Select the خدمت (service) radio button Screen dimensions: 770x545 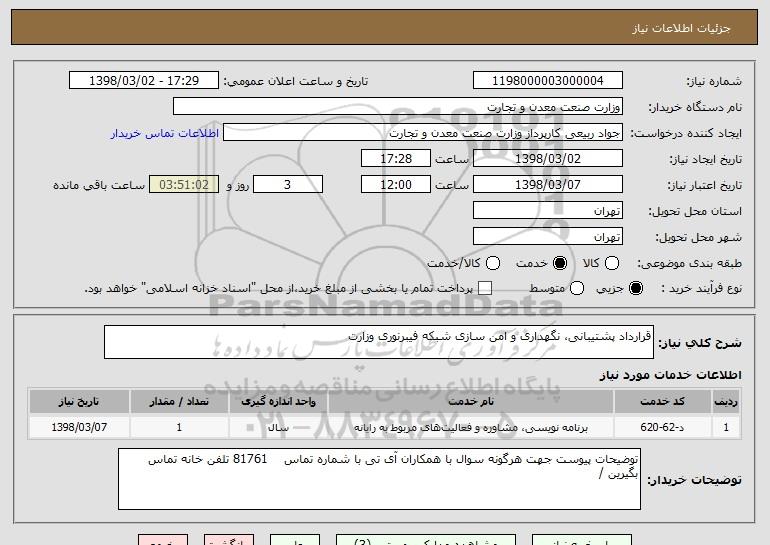coord(560,263)
